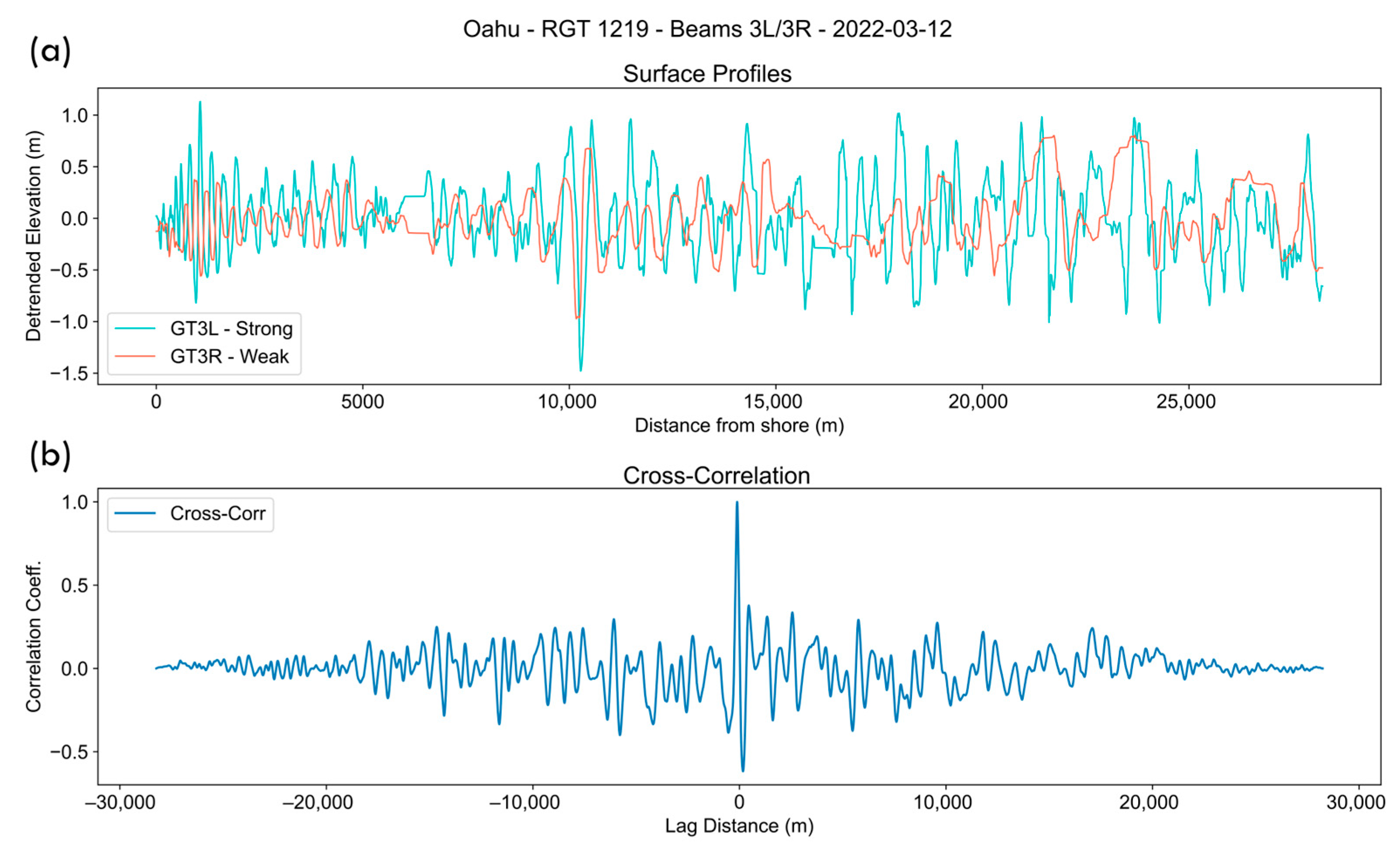Click the Lag Distance axis label
The height and width of the screenshot is (849, 1400).
click(x=739, y=826)
